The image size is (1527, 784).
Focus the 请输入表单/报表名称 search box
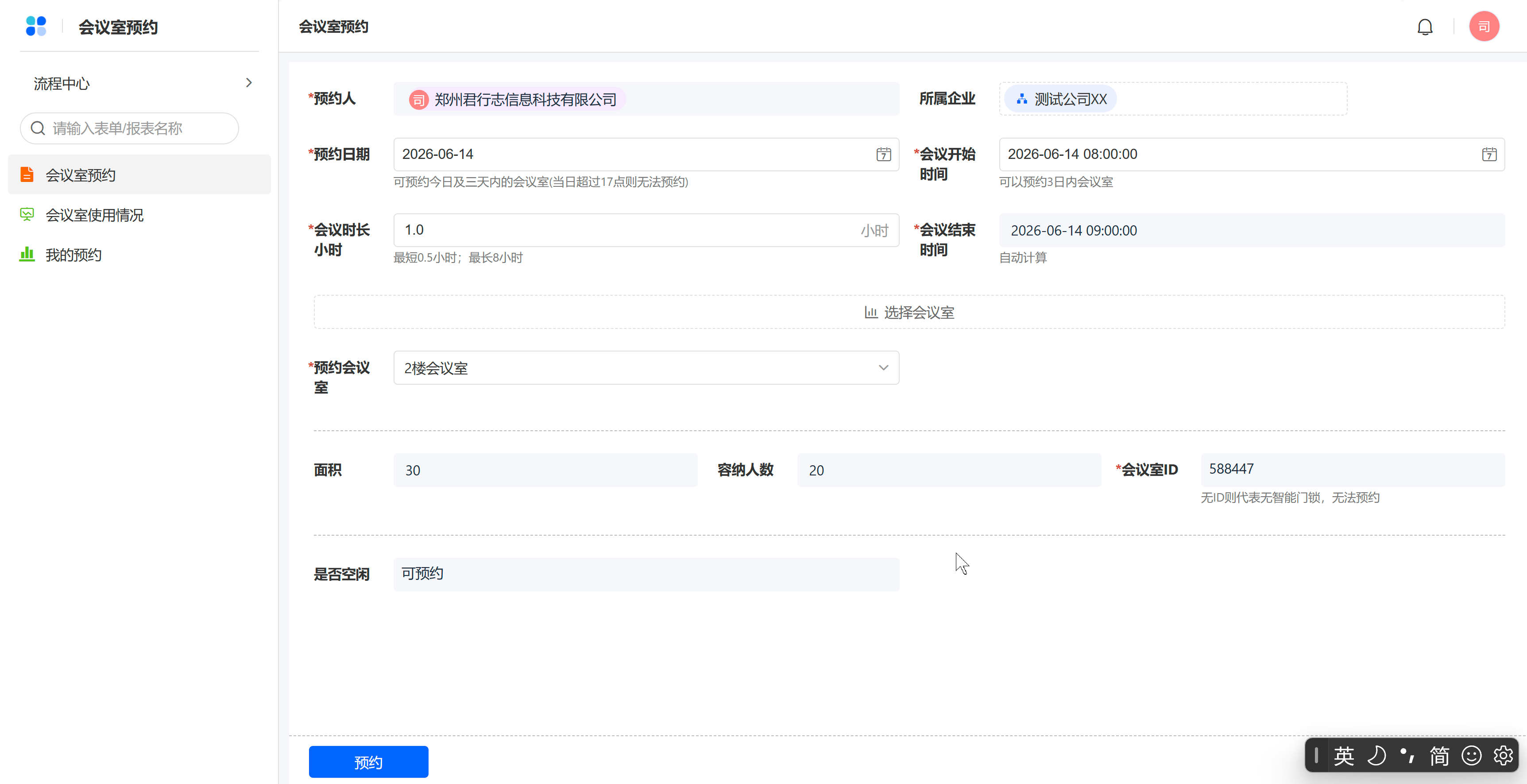point(129,128)
